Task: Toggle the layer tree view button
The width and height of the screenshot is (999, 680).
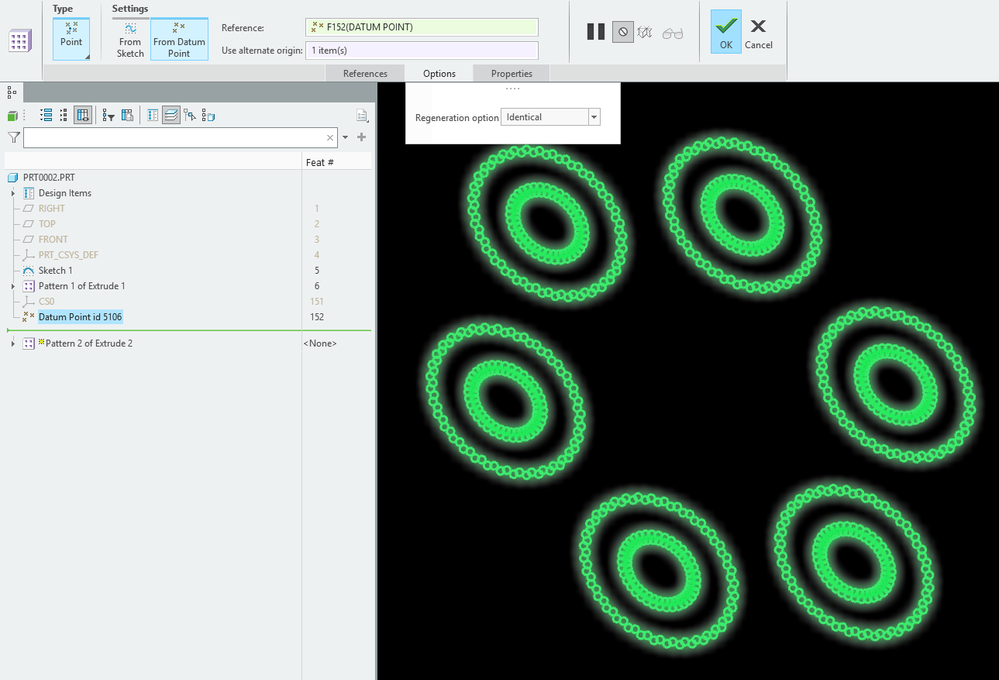Action: point(171,115)
